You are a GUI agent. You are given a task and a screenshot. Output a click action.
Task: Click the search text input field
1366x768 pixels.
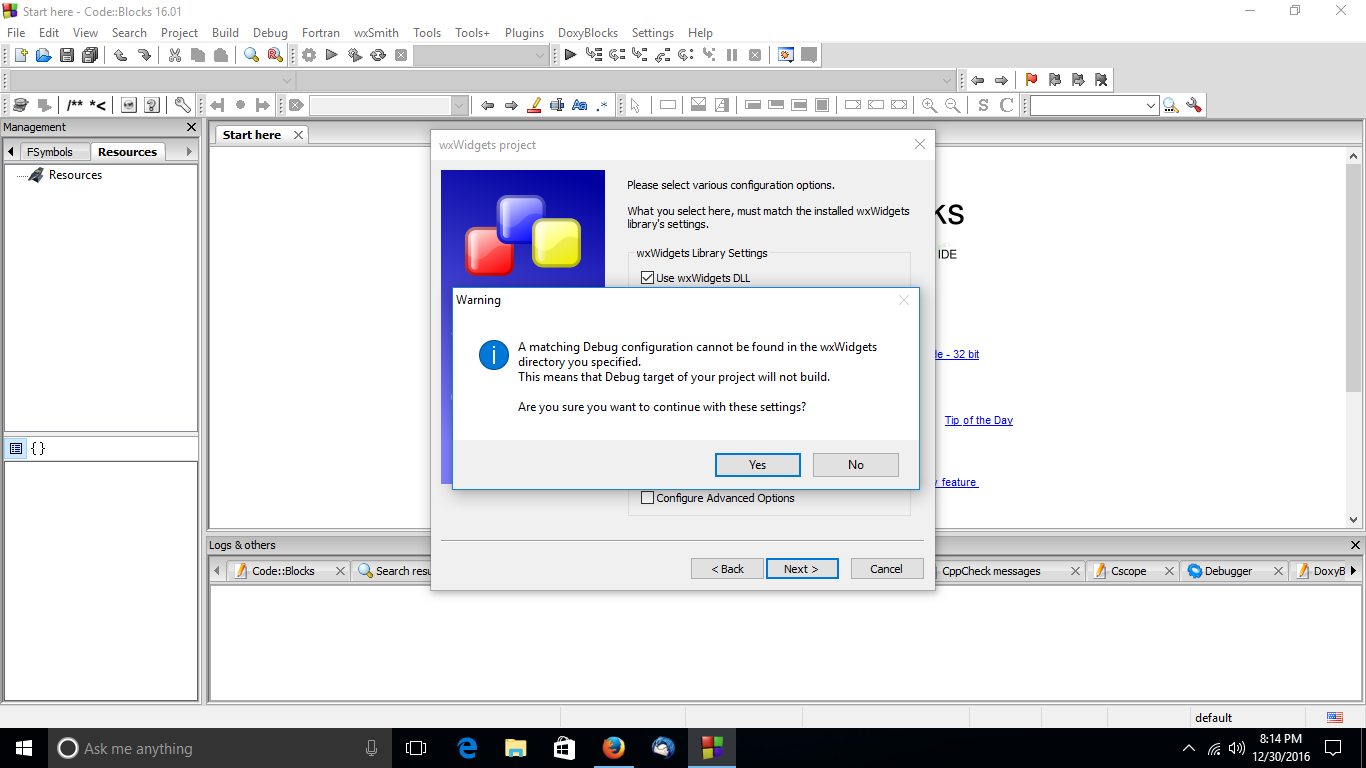pyautogui.click(x=1087, y=105)
